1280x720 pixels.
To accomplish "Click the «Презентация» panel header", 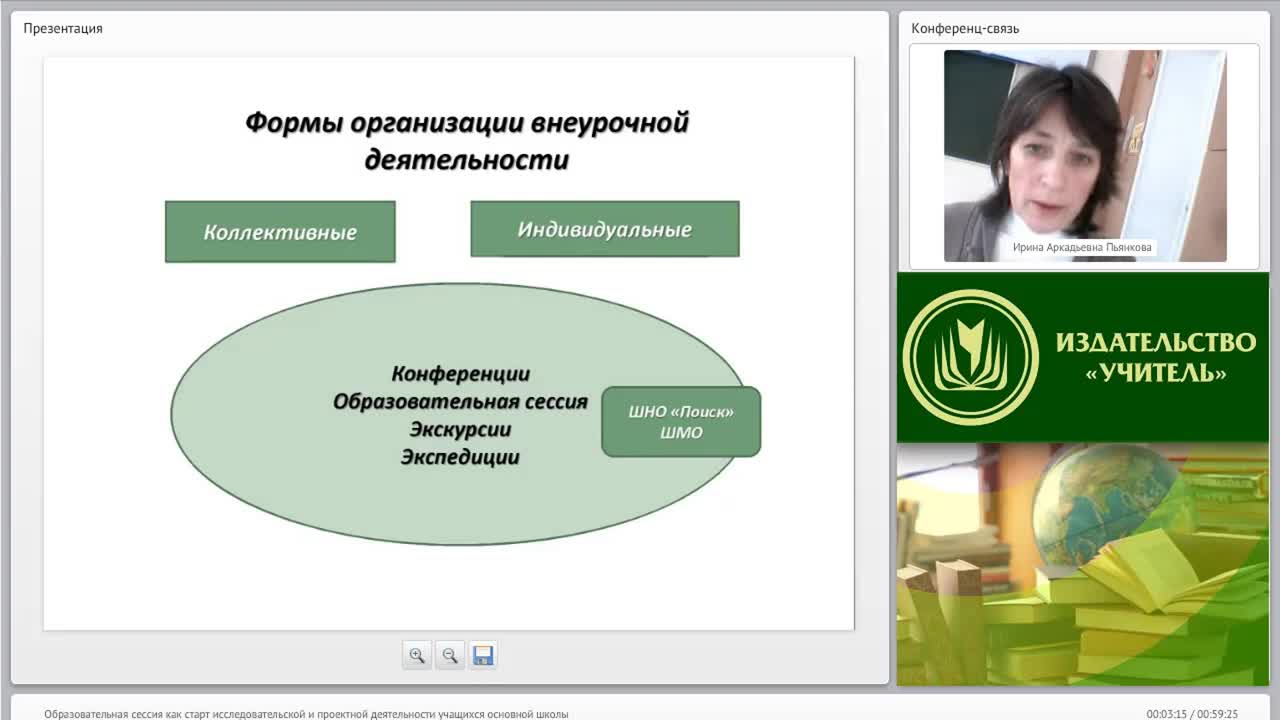I will click(63, 28).
